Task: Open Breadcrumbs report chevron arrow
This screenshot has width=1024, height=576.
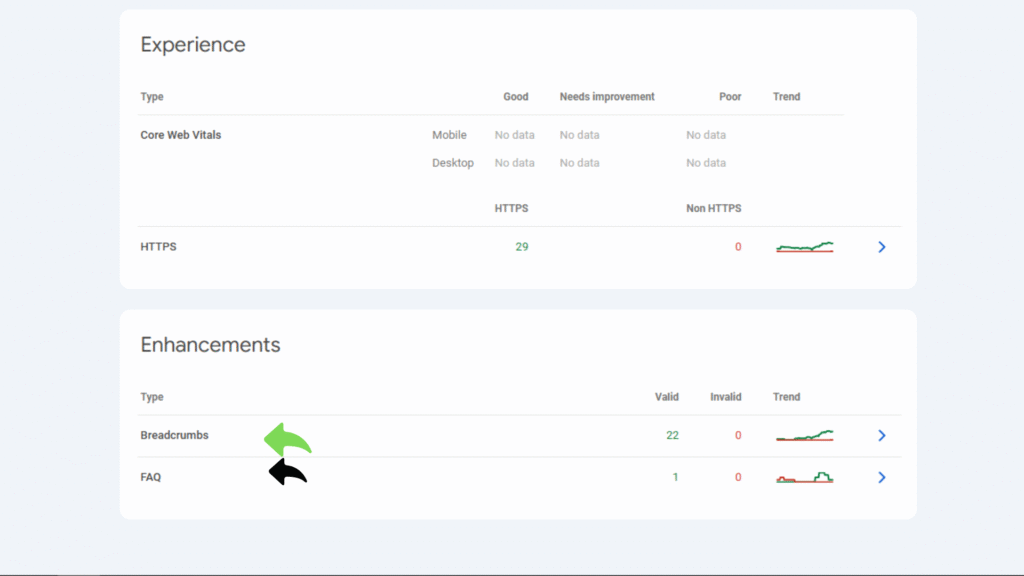Action: click(882, 436)
